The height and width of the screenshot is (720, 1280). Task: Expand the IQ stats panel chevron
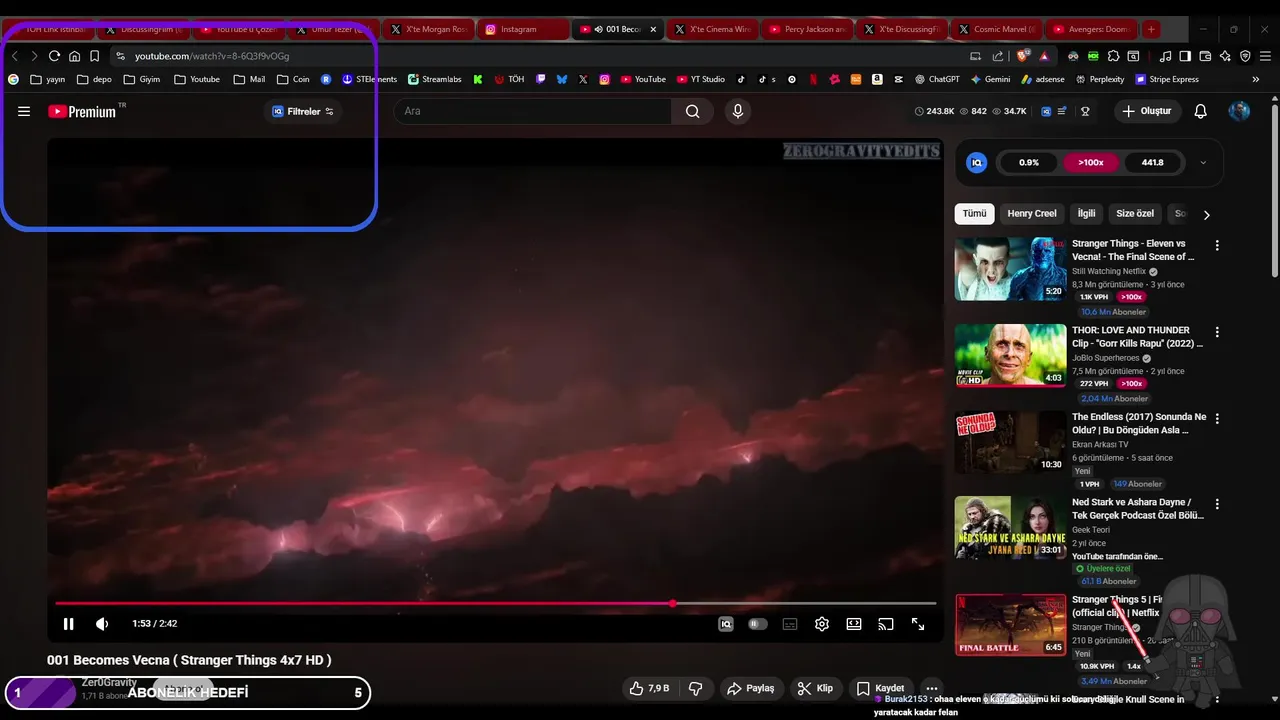click(1203, 162)
